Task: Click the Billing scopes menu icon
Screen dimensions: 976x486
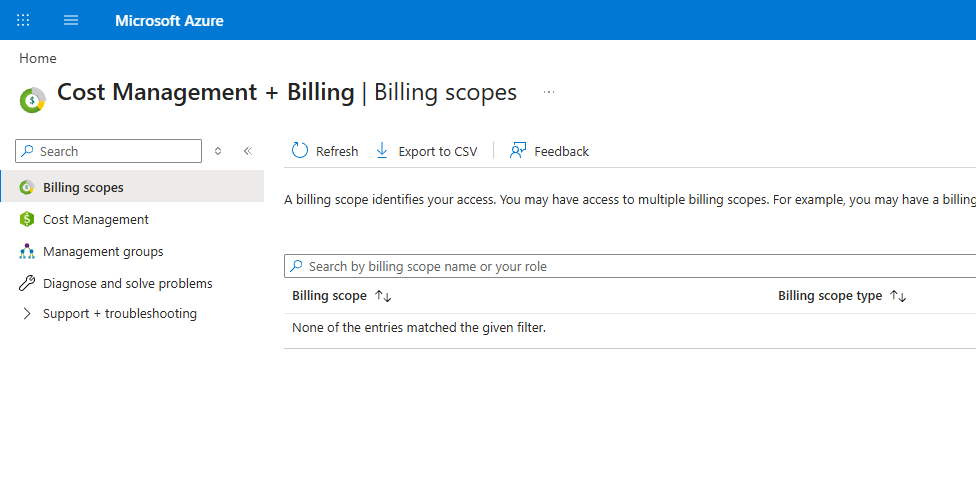Action: point(27,187)
